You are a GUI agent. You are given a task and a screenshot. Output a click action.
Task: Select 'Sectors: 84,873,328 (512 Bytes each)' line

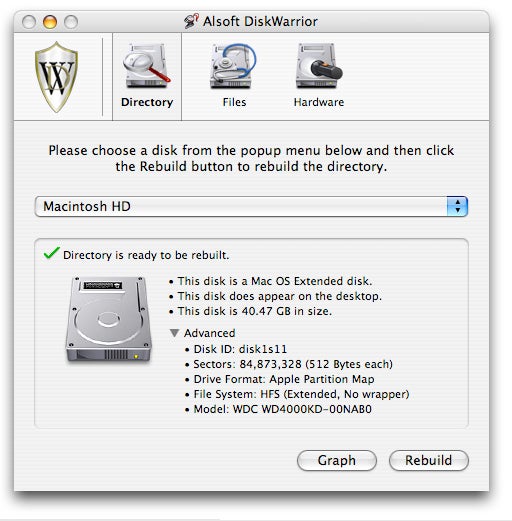click(293, 364)
